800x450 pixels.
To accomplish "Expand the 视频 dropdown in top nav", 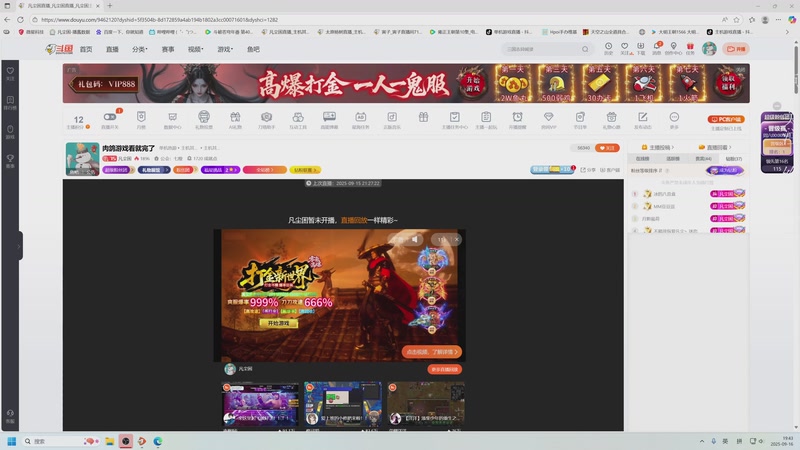I will tap(195, 49).
